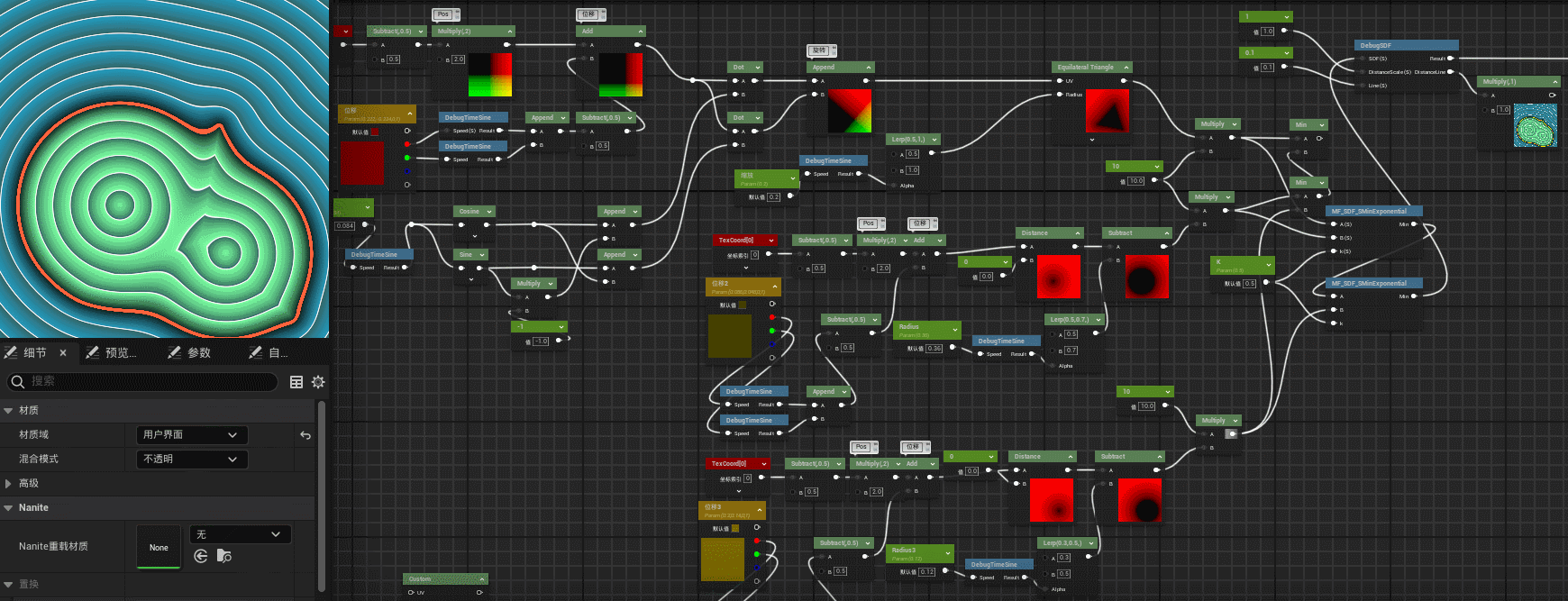Select the DebugSDF node header

[1406, 45]
